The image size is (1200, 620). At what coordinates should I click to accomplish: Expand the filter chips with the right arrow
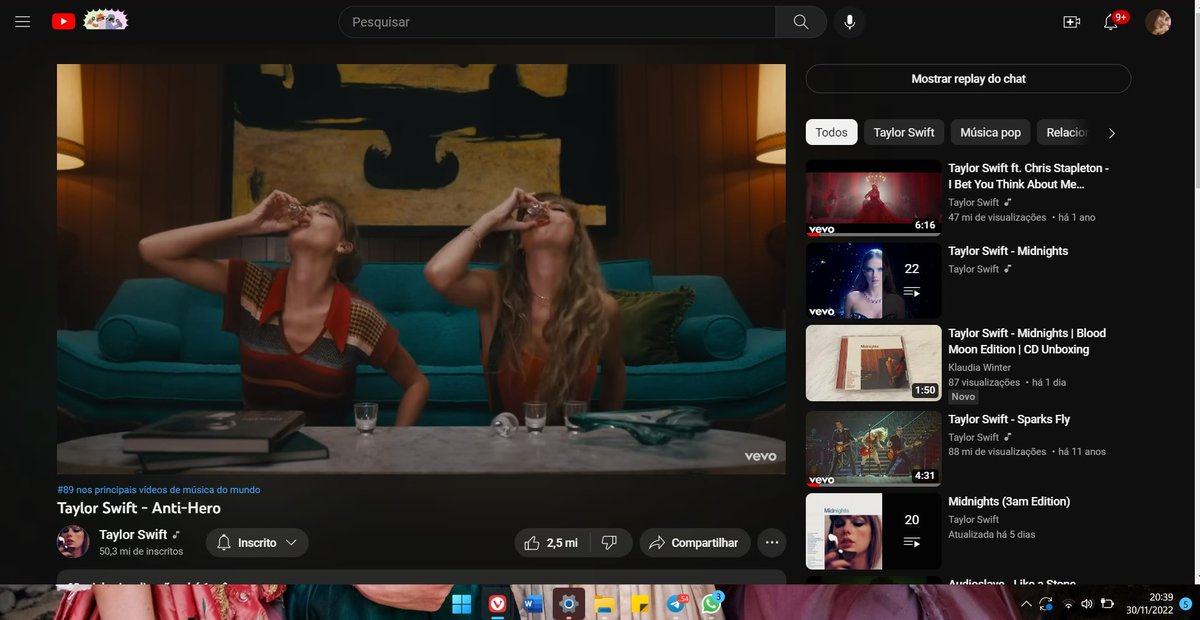pyautogui.click(x=1112, y=133)
